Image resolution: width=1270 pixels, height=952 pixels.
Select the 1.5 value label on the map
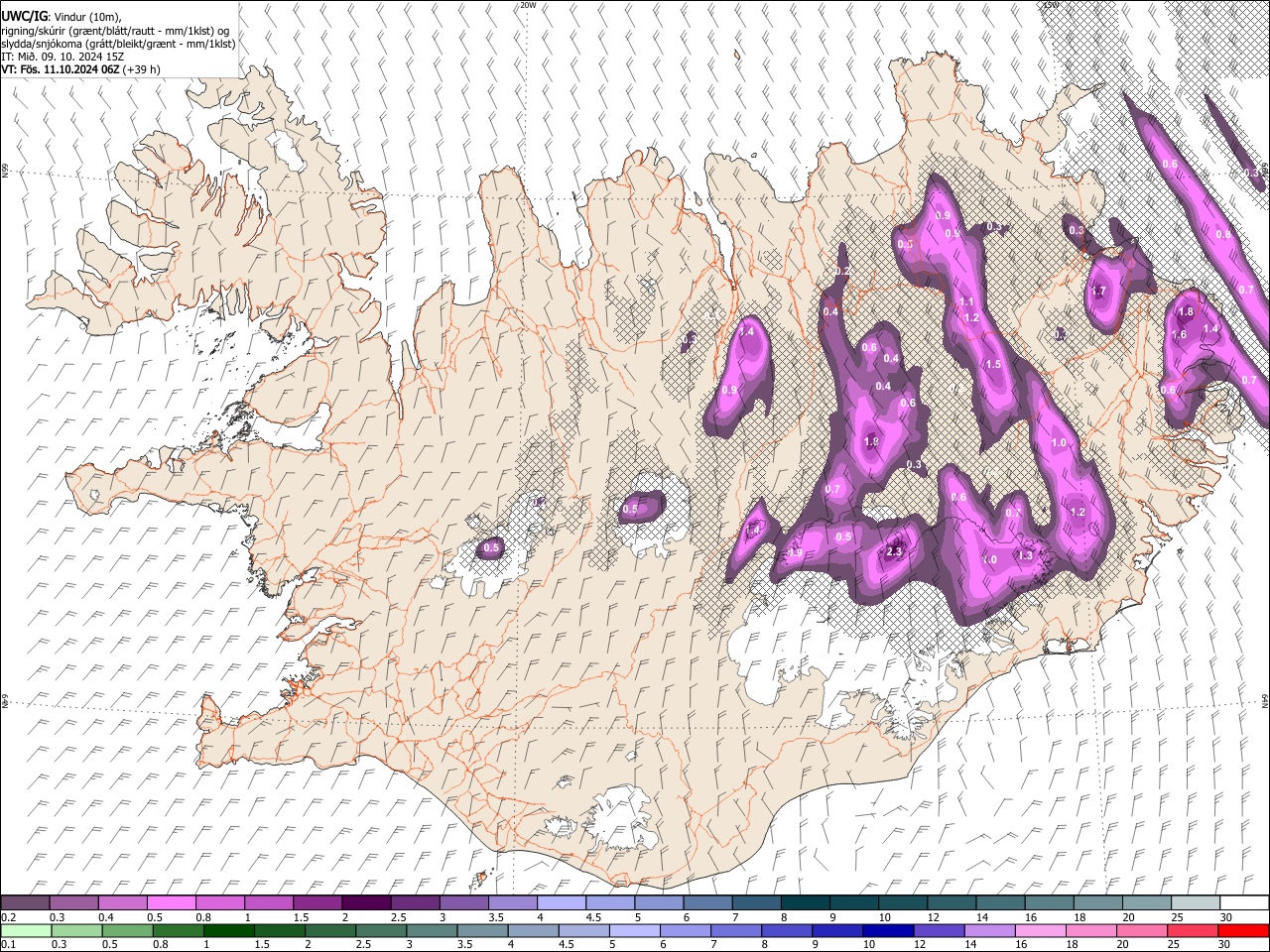coord(993,365)
